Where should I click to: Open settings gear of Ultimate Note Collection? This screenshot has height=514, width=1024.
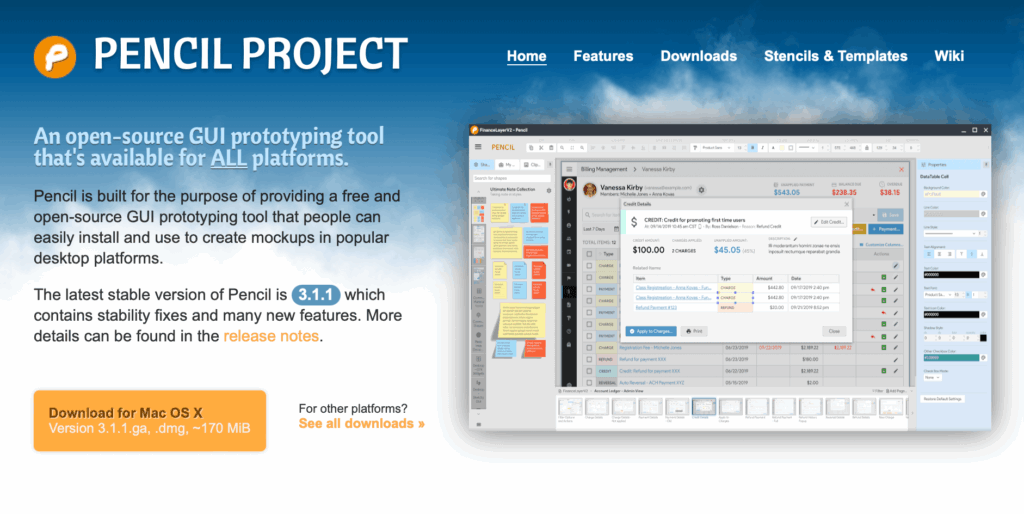(549, 191)
